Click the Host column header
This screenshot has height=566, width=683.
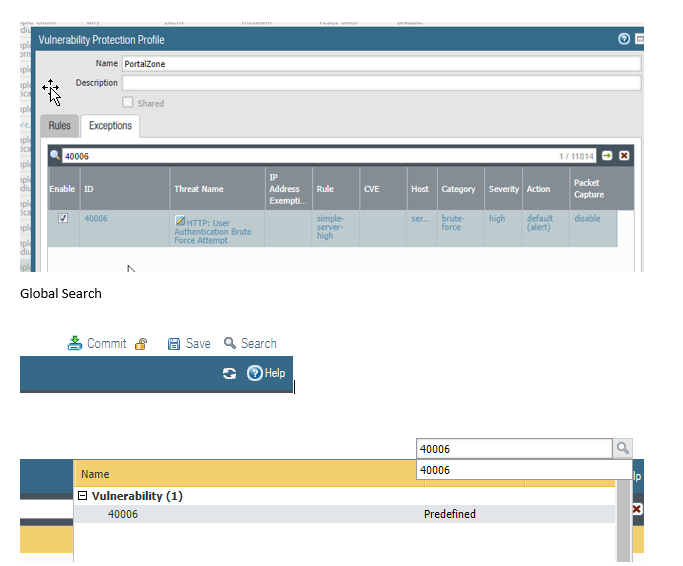pyautogui.click(x=422, y=189)
